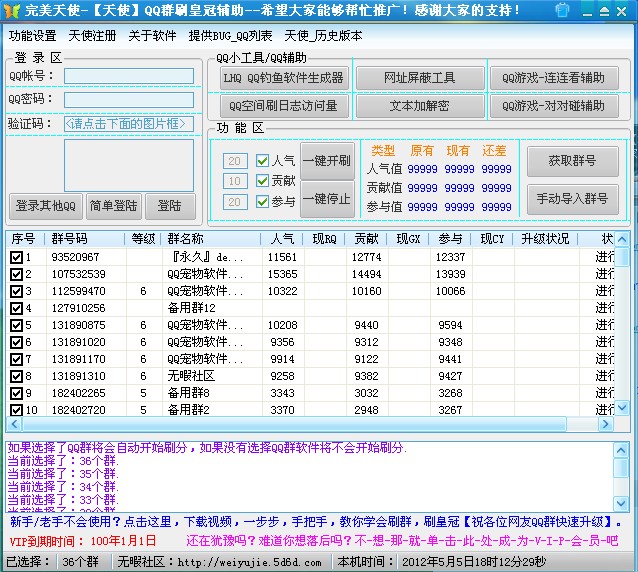Click the 一键开刷 button

tap(327, 161)
